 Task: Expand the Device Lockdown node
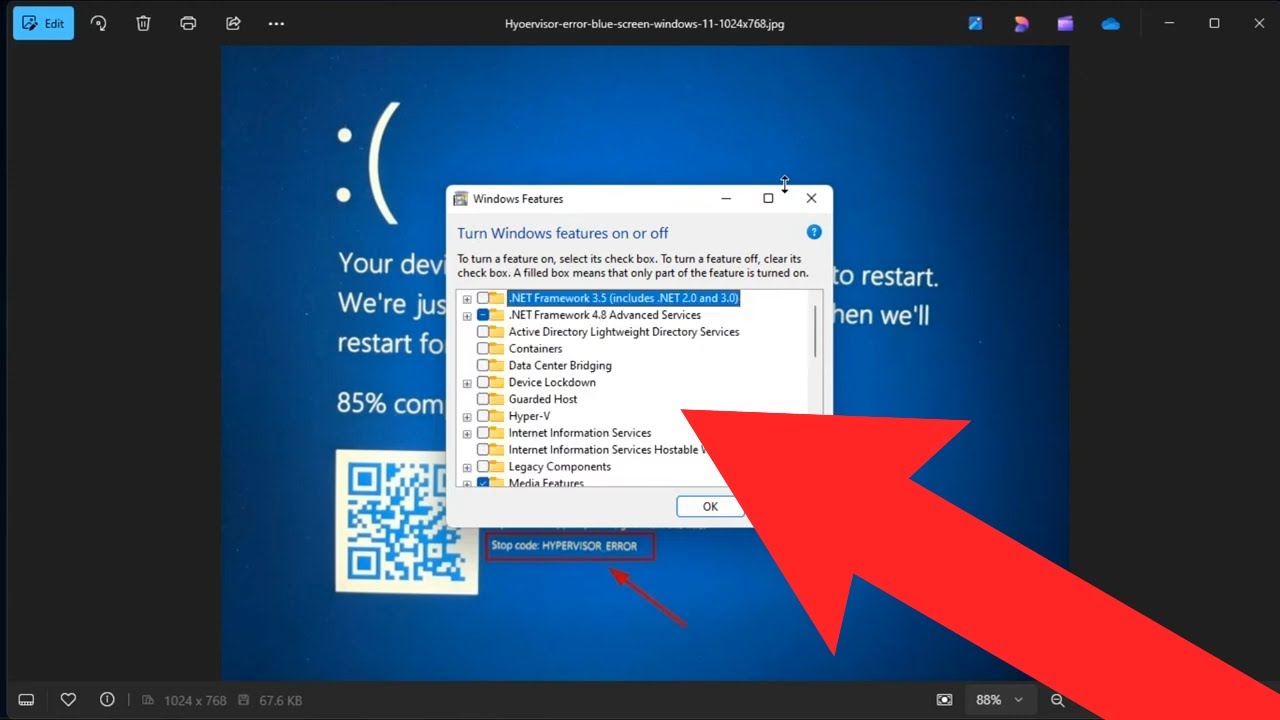click(x=467, y=383)
